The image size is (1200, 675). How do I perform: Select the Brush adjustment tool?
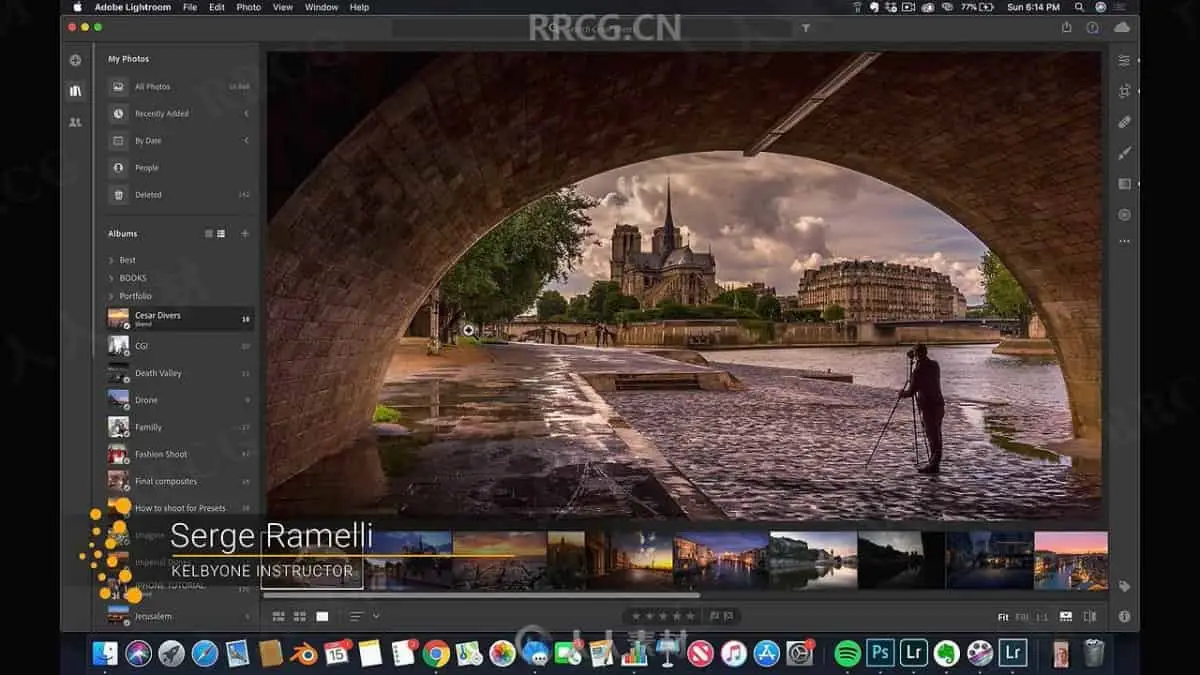[x=1124, y=153]
